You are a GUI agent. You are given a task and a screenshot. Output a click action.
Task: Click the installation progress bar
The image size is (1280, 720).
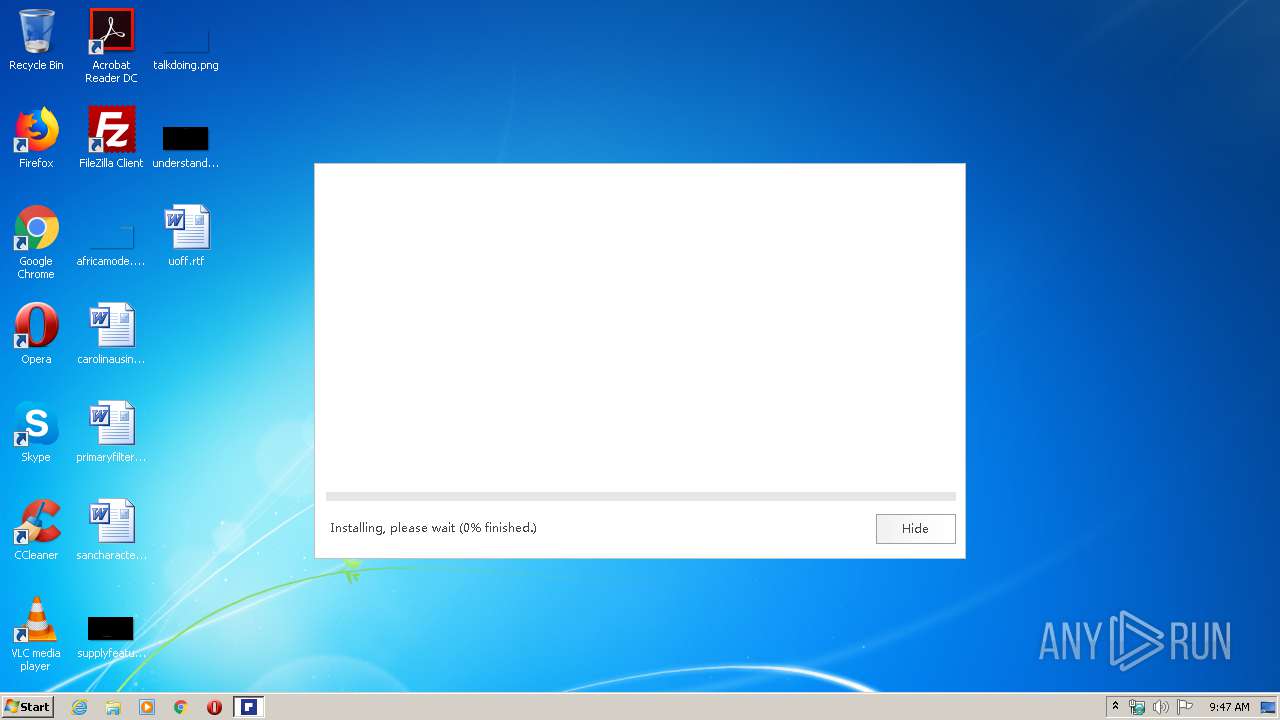[640, 496]
